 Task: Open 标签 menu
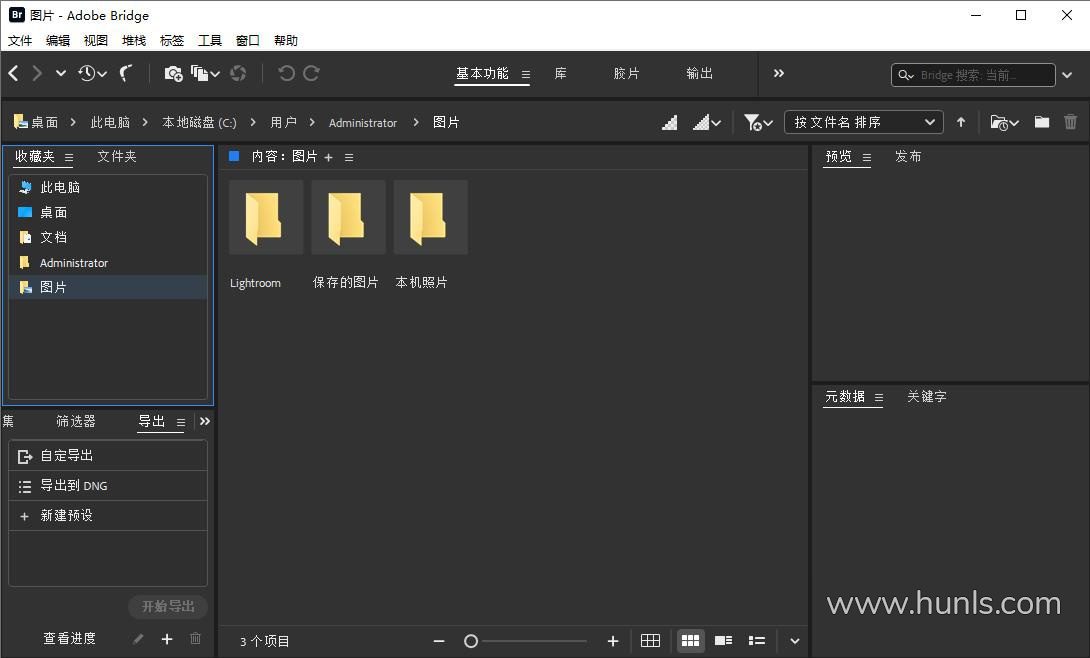click(x=172, y=40)
